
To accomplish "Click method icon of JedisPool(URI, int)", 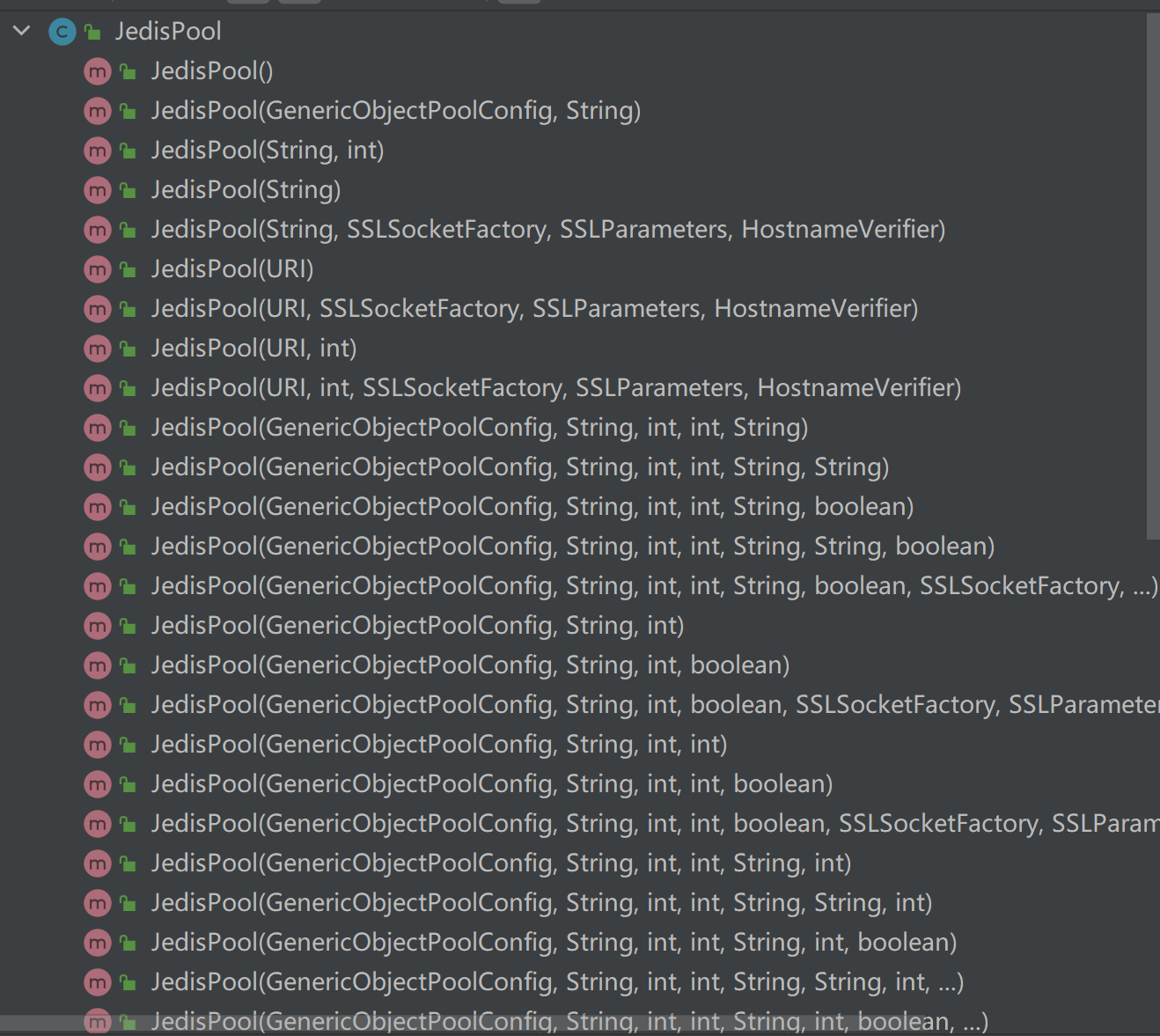I will [x=97, y=349].
